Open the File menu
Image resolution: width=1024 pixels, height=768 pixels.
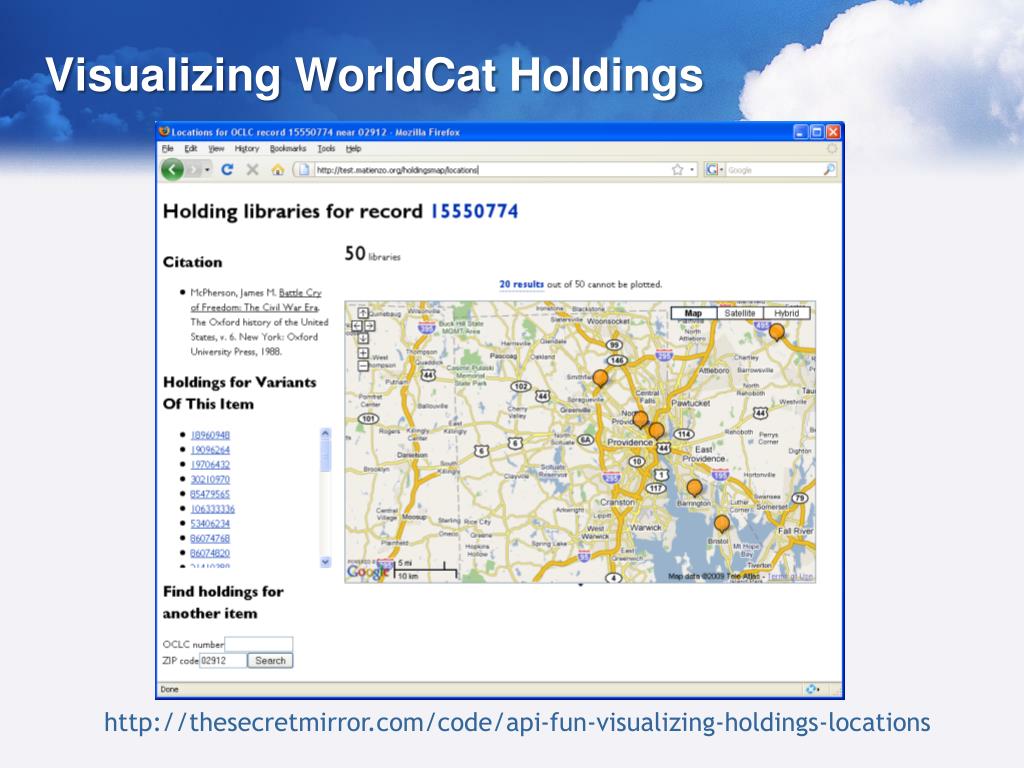point(168,149)
